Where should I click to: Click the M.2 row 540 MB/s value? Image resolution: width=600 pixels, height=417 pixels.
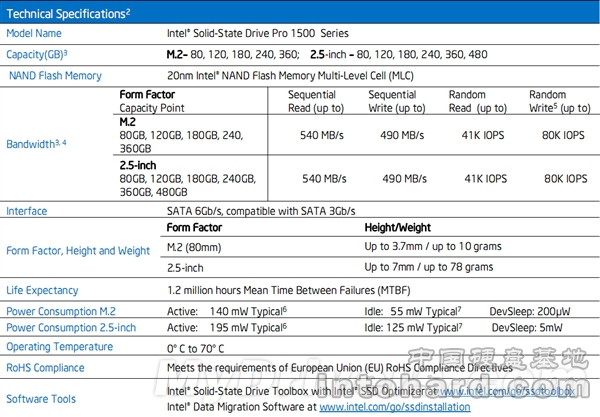point(322,135)
